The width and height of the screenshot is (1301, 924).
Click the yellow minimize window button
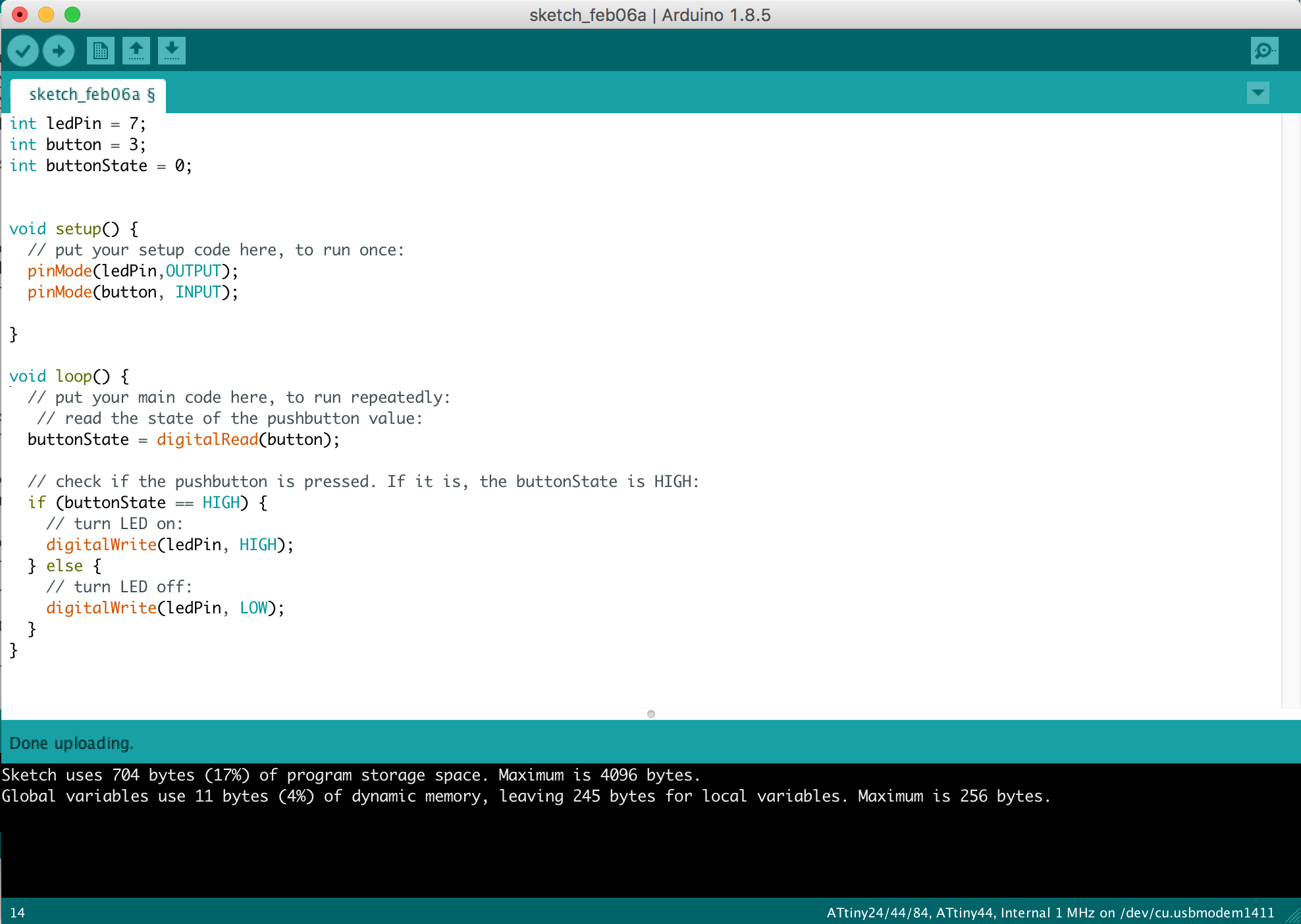(46, 14)
